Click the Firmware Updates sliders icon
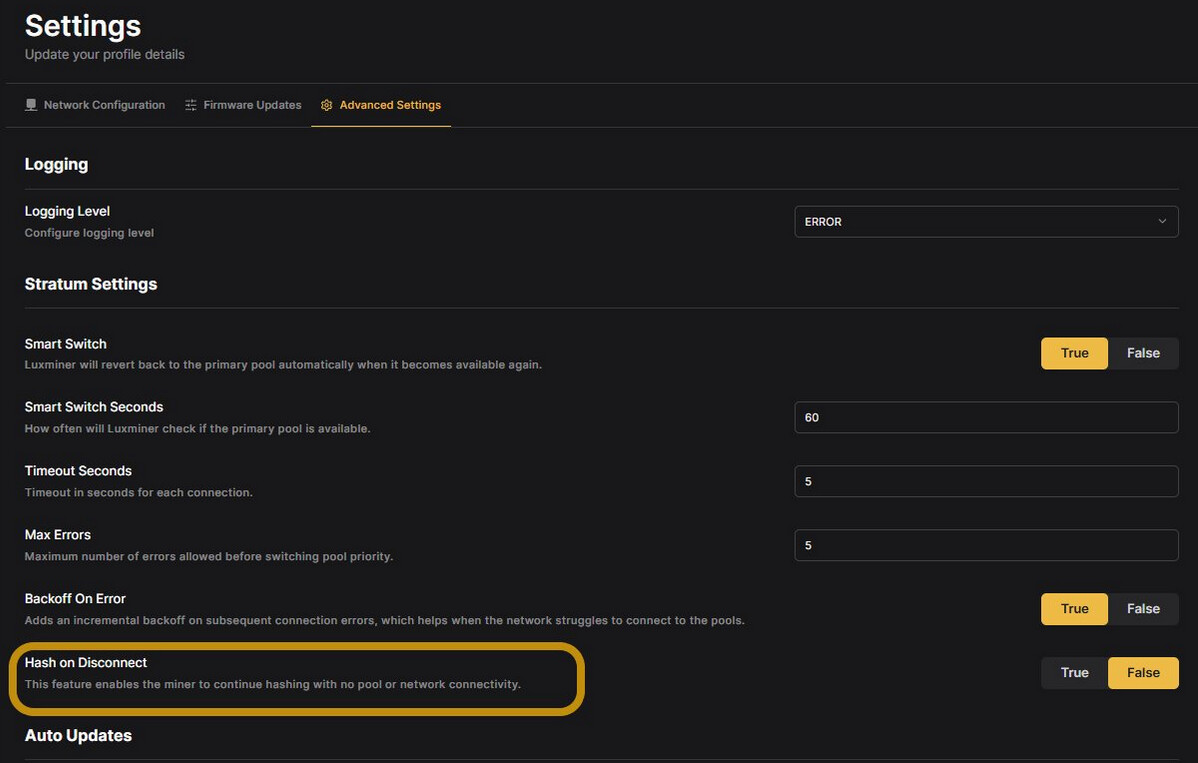The height and width of the screenshot is (763, 1198). 191,105
